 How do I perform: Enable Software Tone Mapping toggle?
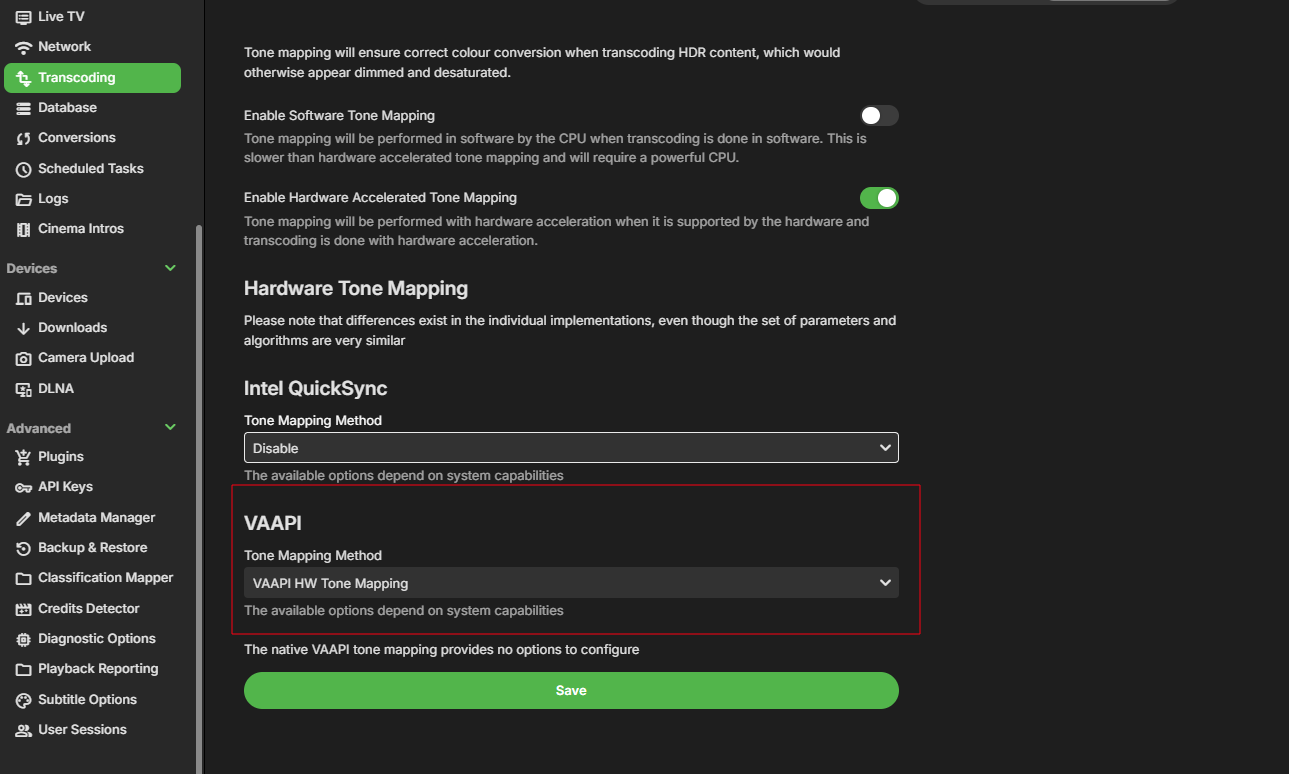tap(879, 116)
